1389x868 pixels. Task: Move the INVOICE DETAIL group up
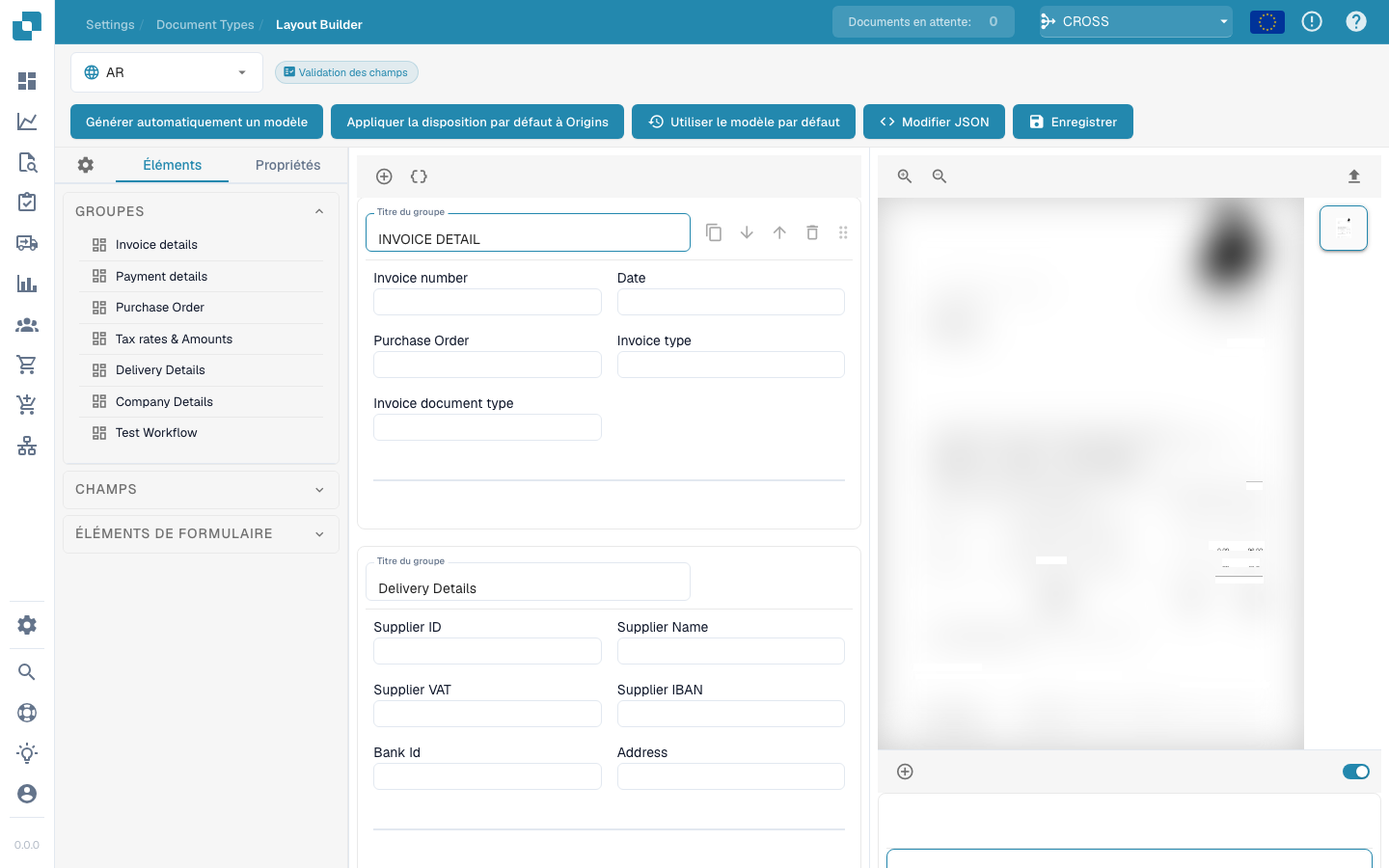tap(779, 232)
